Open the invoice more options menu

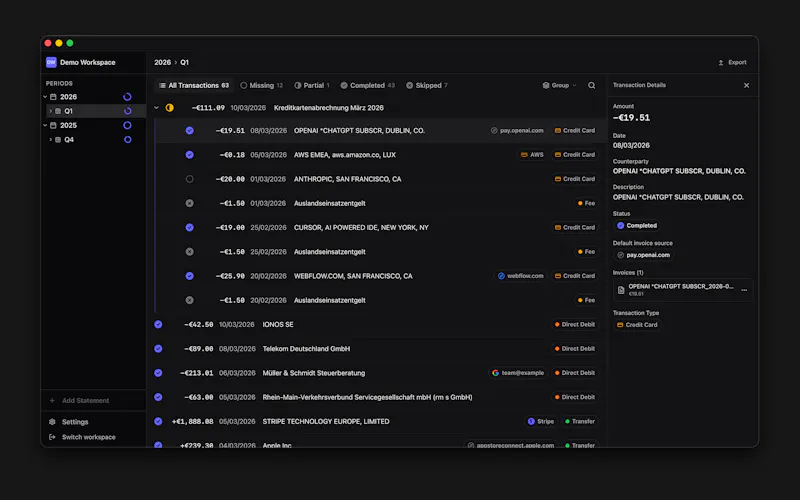coord(744,290)
